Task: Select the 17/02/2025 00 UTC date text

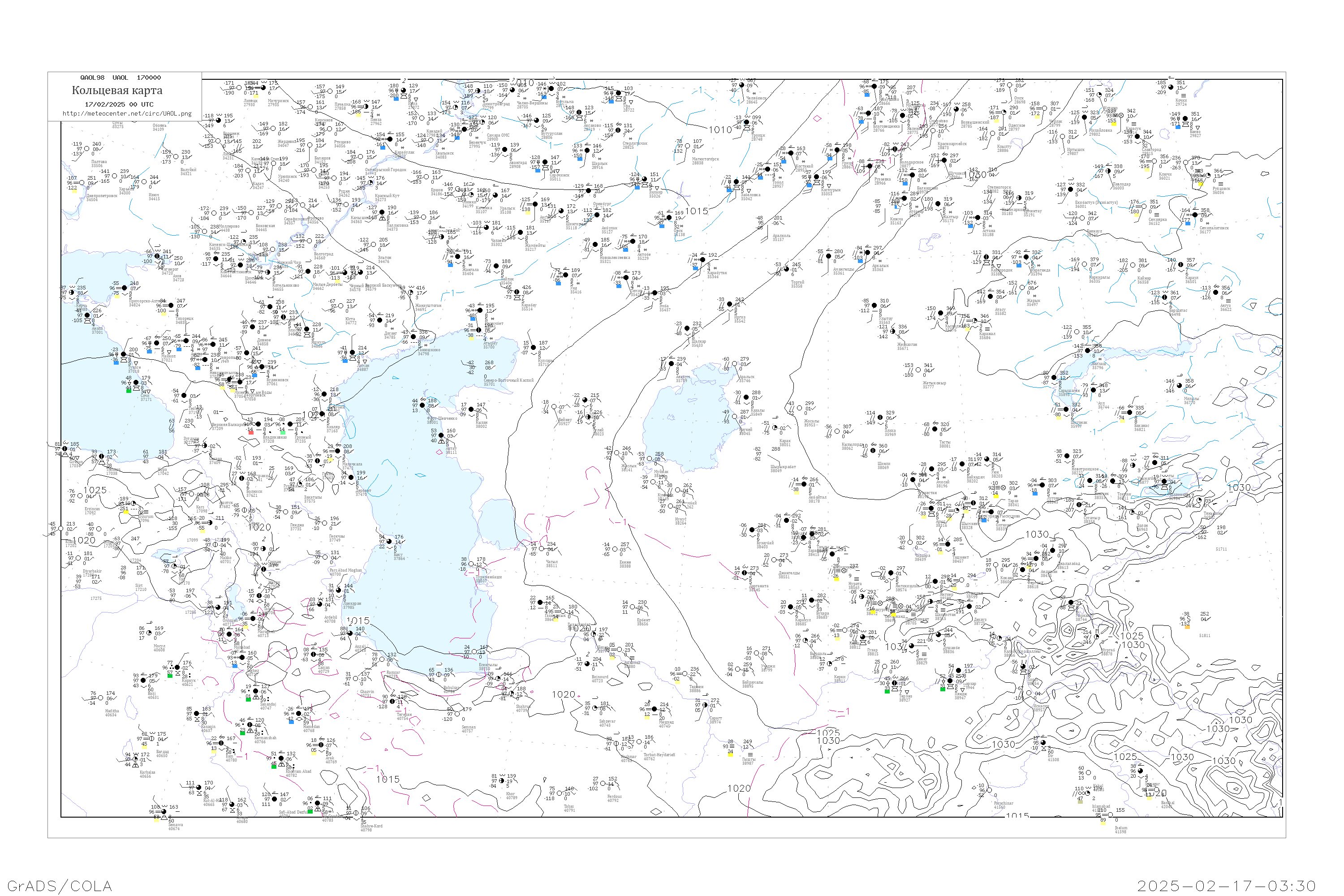Action: [119, 104]
